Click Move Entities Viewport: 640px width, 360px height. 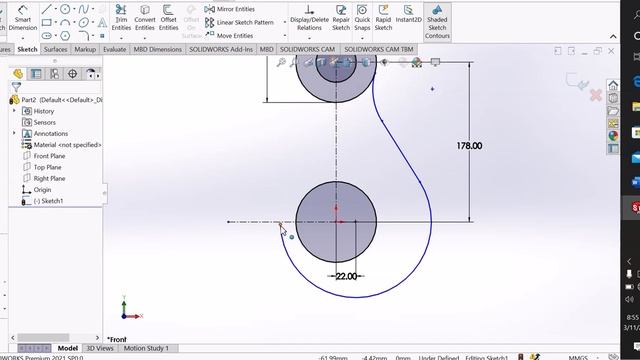coord(229,36)
